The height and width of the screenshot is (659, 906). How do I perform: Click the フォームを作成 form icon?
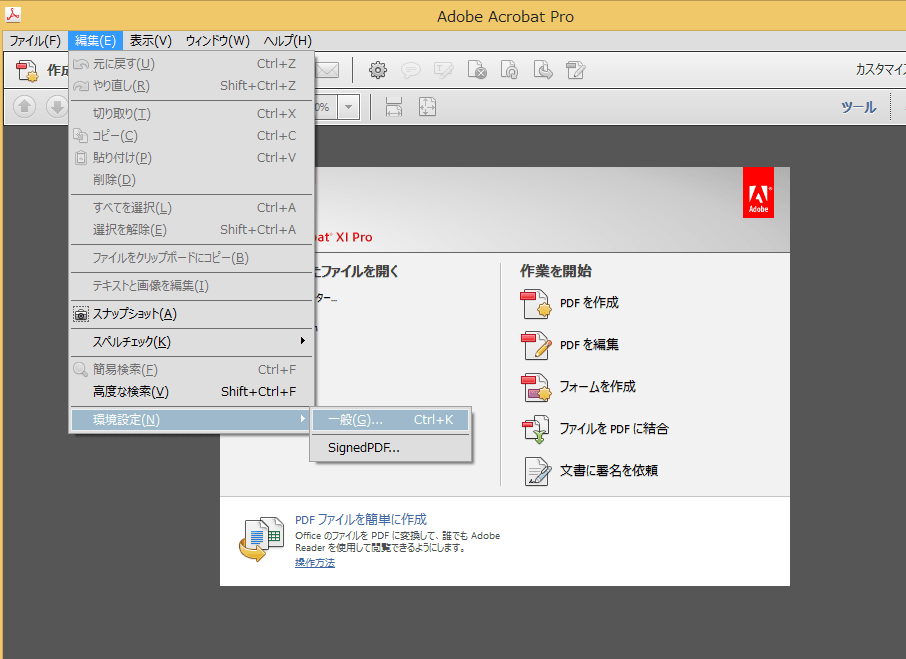click(536, 387)
